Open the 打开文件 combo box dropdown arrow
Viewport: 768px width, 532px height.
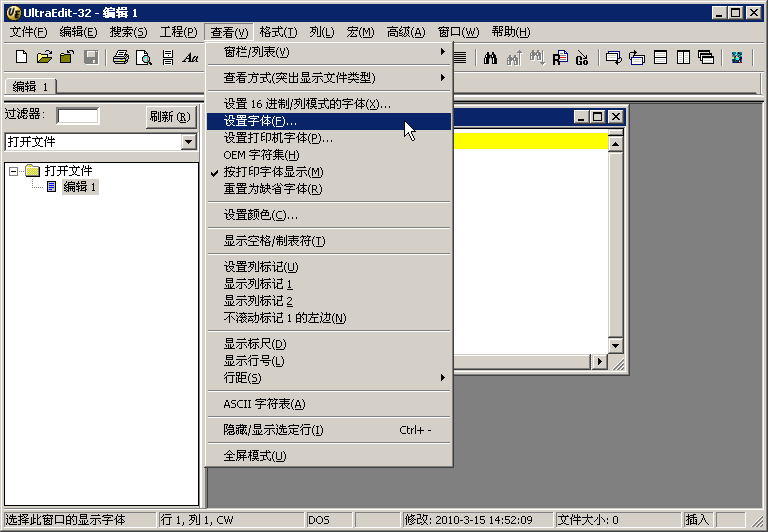point(189,142)
